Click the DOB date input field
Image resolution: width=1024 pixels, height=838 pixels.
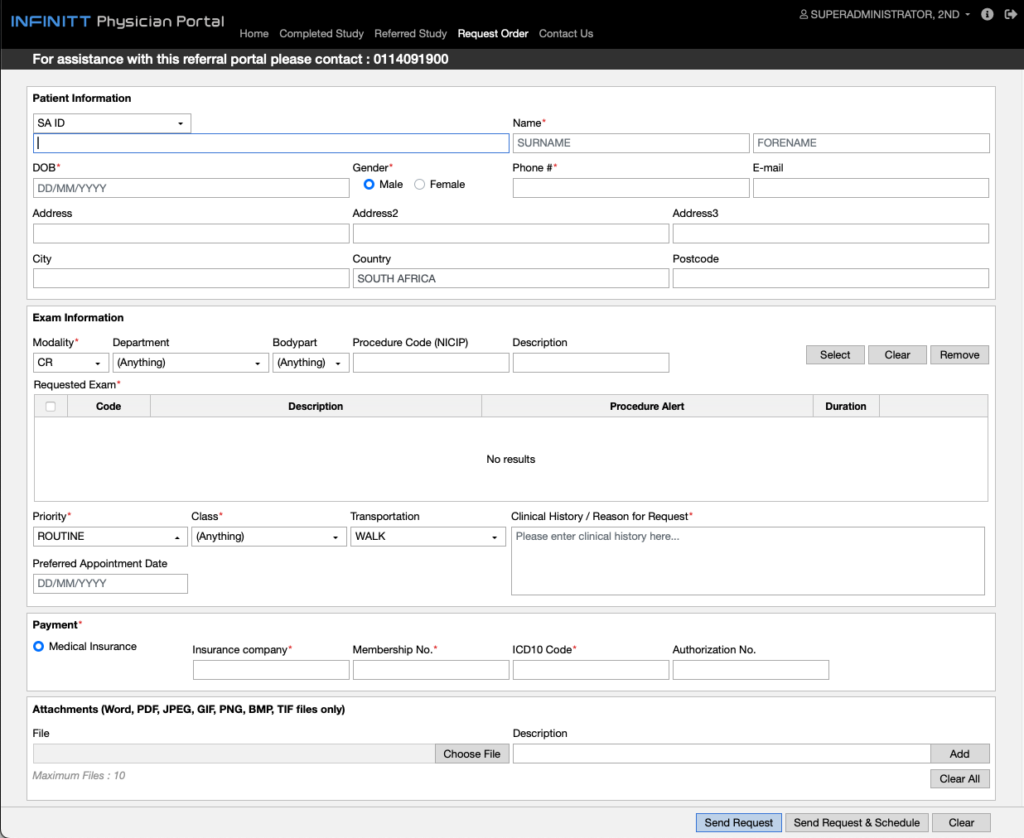tap(191, 188)
